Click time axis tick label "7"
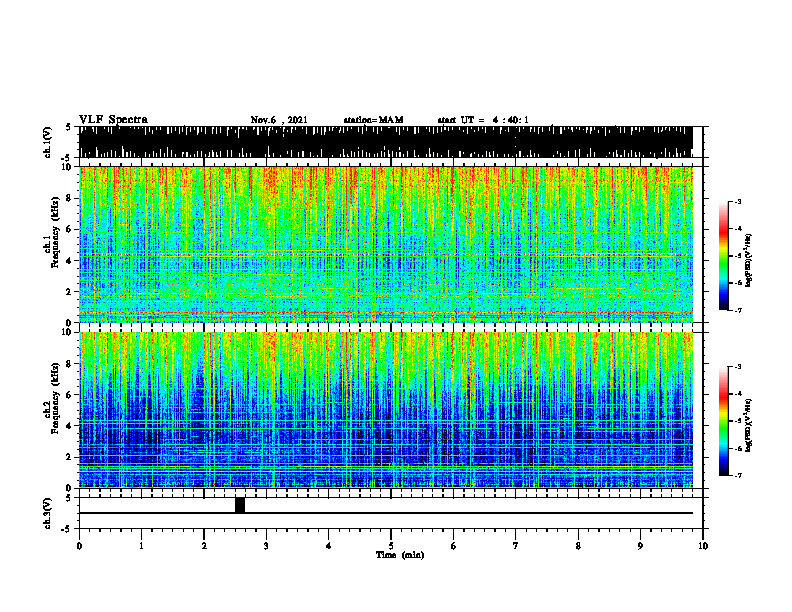The height and width of the screenshot is (612, 792). [x=516, y=546]
